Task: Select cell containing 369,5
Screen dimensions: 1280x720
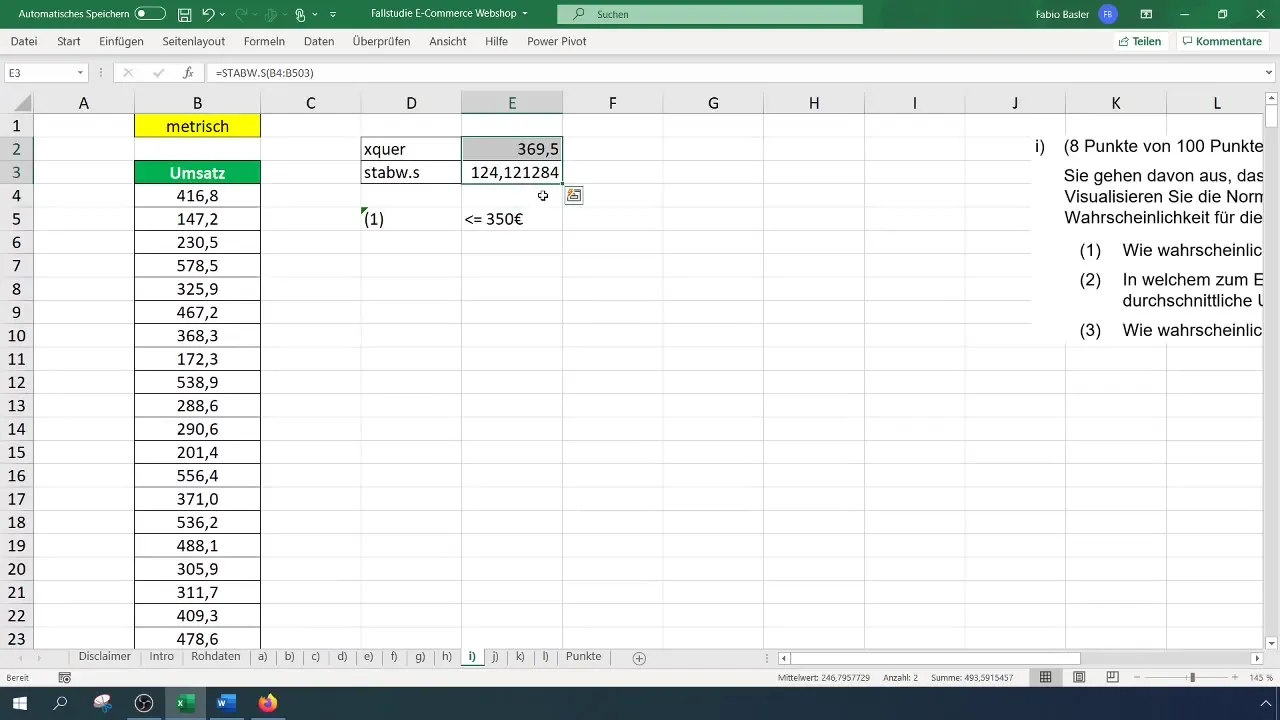Action: tap(512, 149)
